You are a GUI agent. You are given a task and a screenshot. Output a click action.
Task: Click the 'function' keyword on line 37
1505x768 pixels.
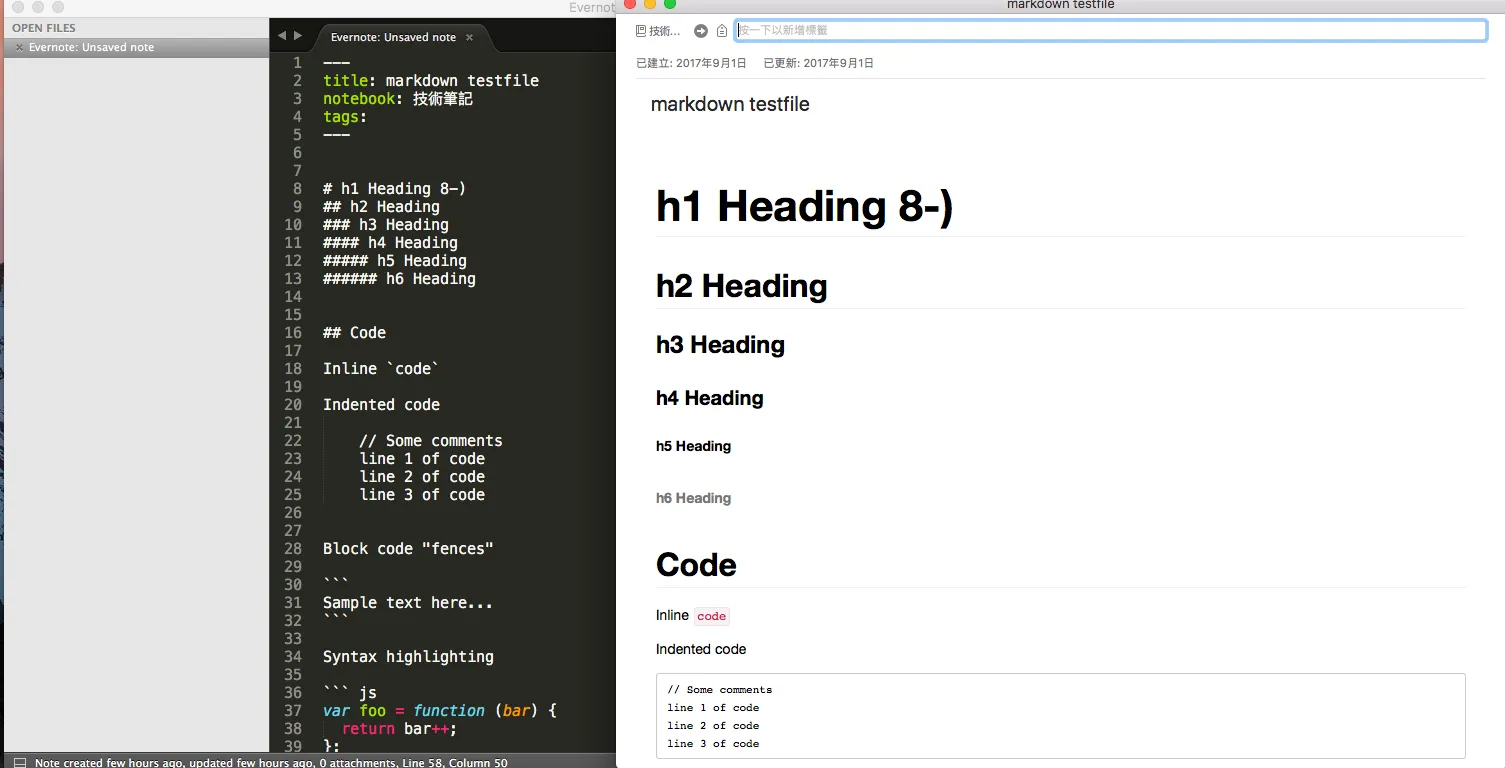448,711
